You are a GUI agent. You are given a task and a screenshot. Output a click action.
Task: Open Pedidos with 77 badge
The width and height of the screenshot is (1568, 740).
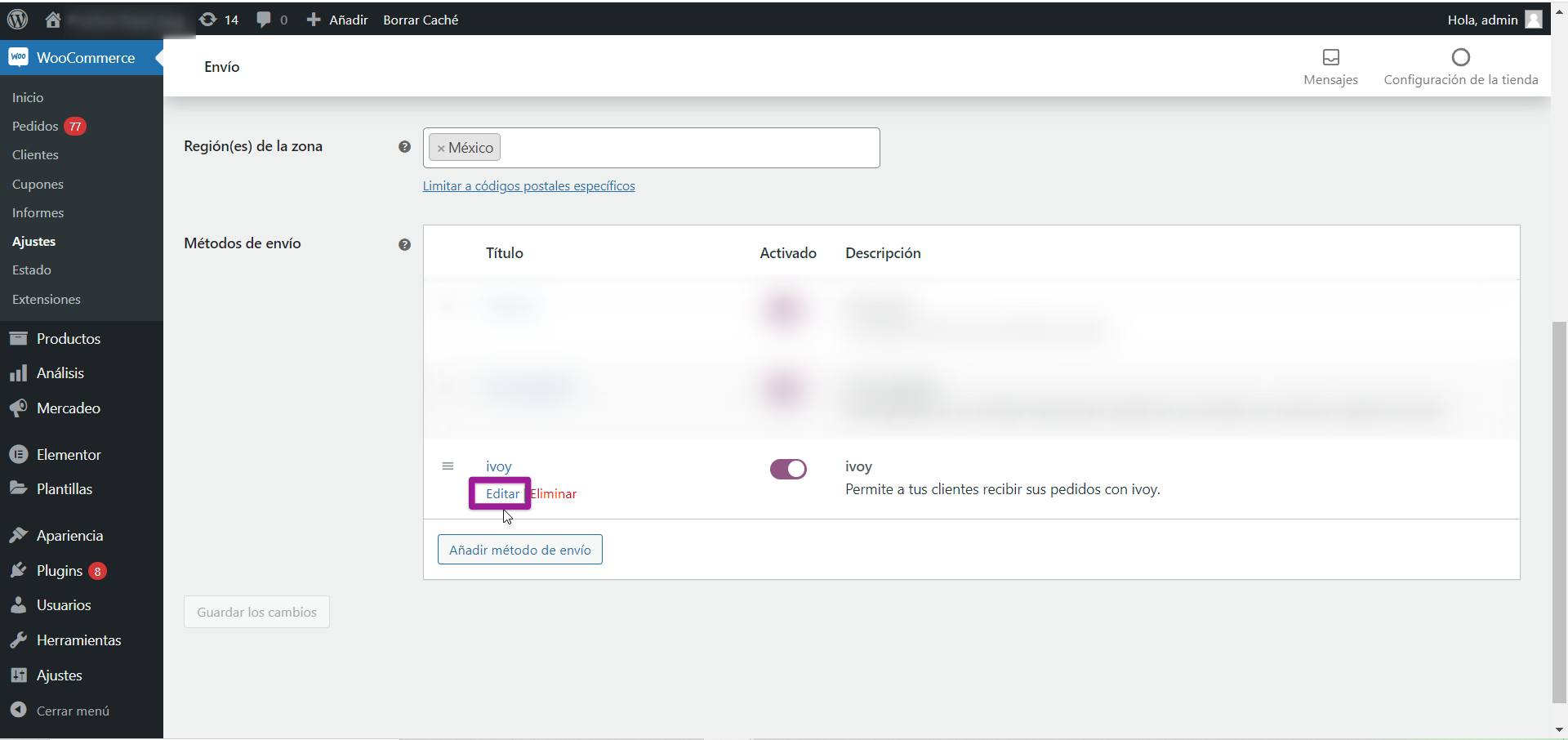pyautogui.click(x=49, y=126)
